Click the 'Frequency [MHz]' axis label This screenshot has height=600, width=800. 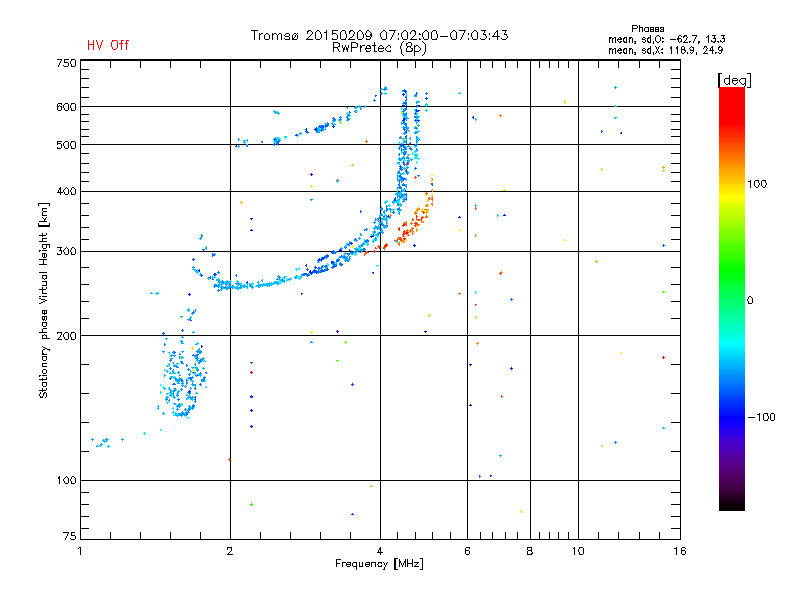[x=379, y=564]
